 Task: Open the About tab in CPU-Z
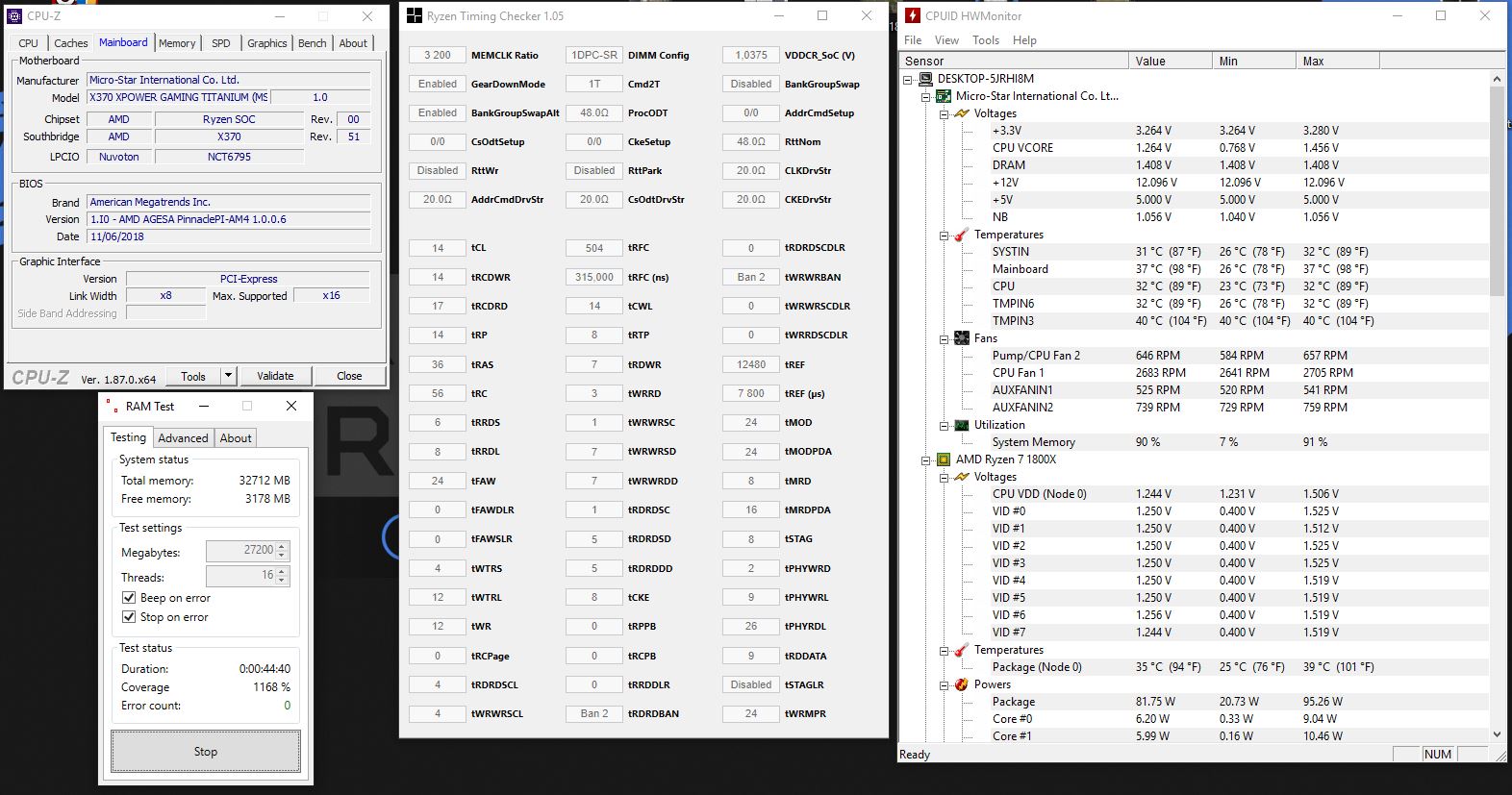click(353, 43)
